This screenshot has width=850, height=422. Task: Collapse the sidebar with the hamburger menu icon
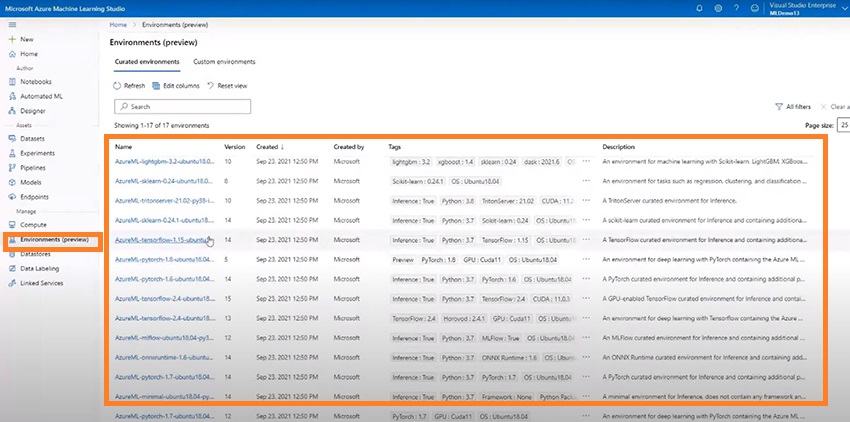pos(12,25)
